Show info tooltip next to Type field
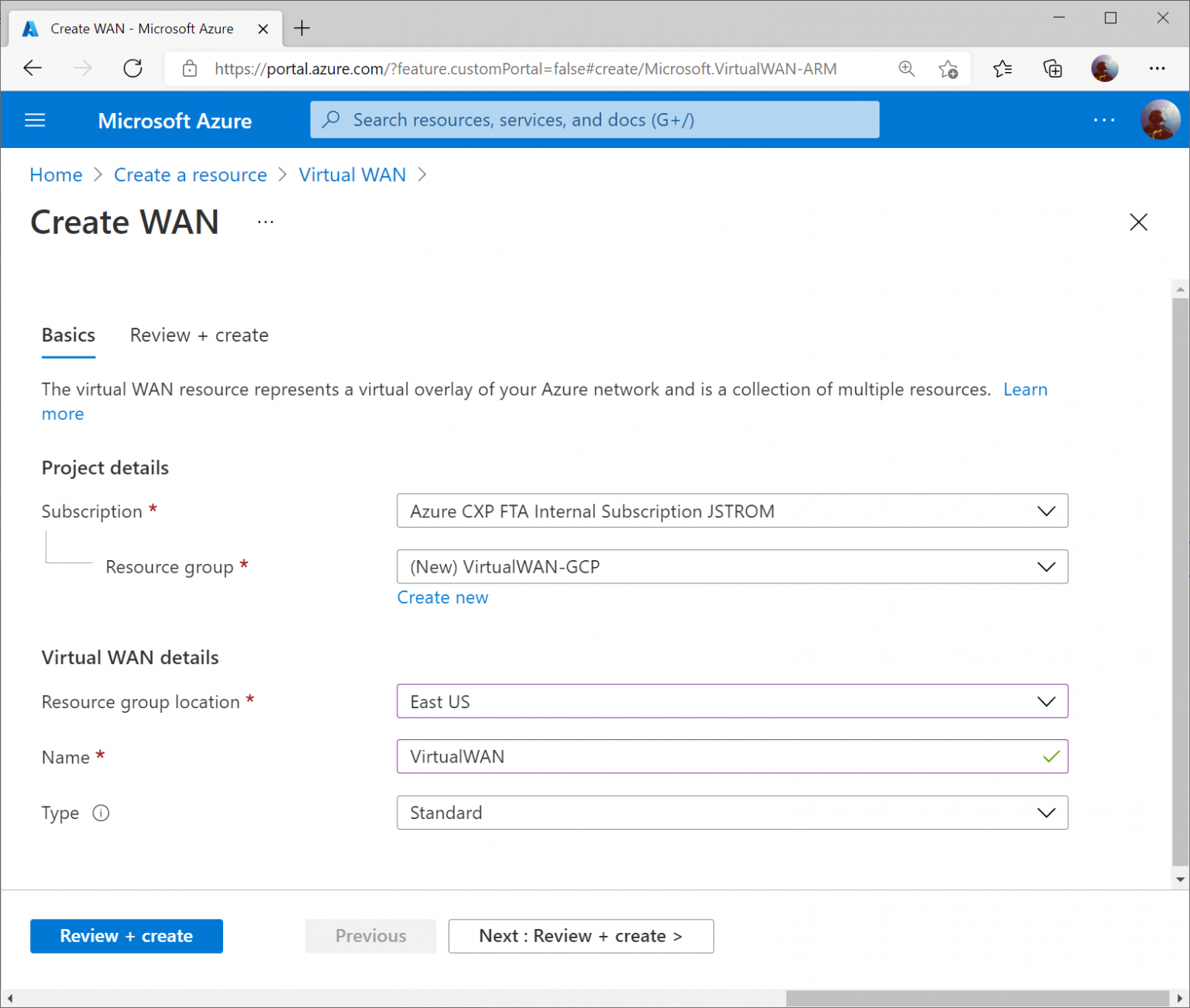 [101, 813]
